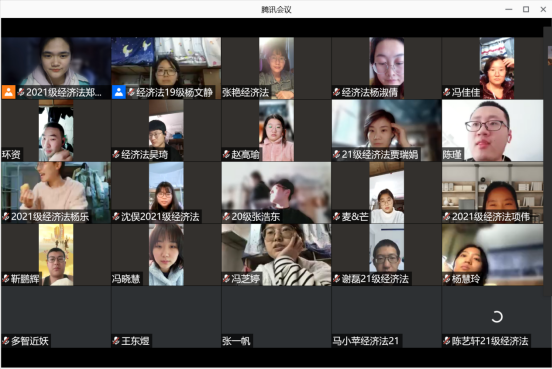Click name label 马小苹经济法21
Viewport: 552px width, 369px height.
pyautogui.click(x=366, y=340)
